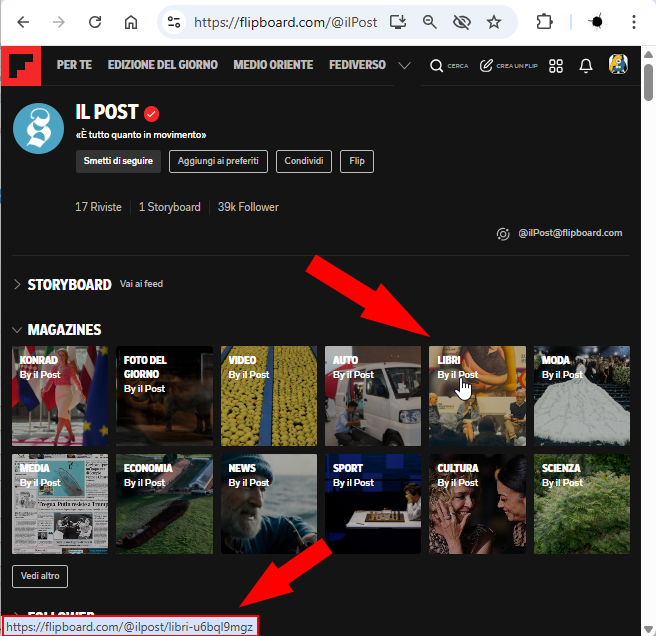Click the @ilPost@flipboard.com handle
Image resolution: width=656 pixels, height=636 pixels.
click(x=570, y=233)
